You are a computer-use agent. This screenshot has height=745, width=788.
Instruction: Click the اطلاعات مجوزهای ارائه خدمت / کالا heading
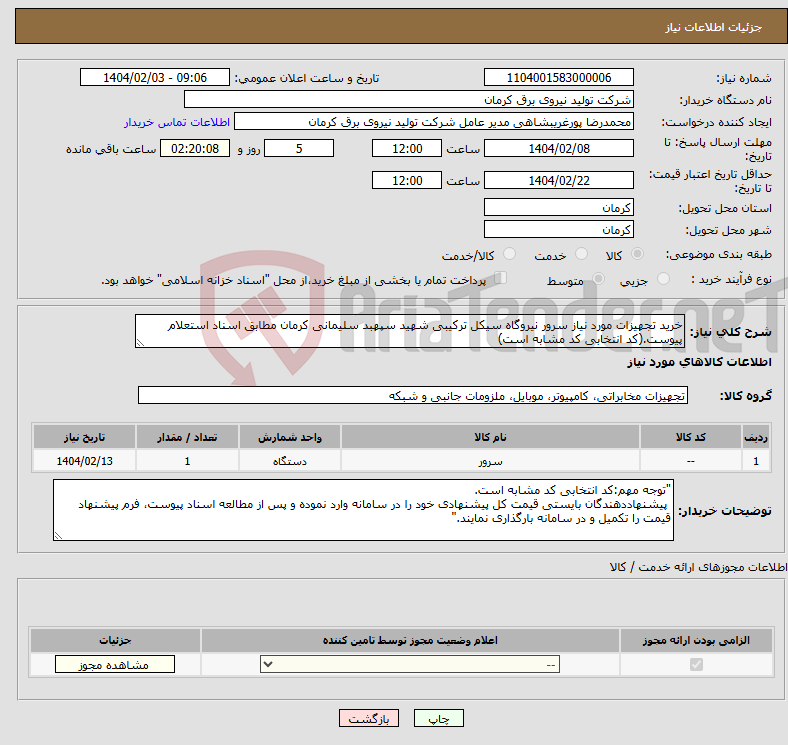tap(699, 567)
